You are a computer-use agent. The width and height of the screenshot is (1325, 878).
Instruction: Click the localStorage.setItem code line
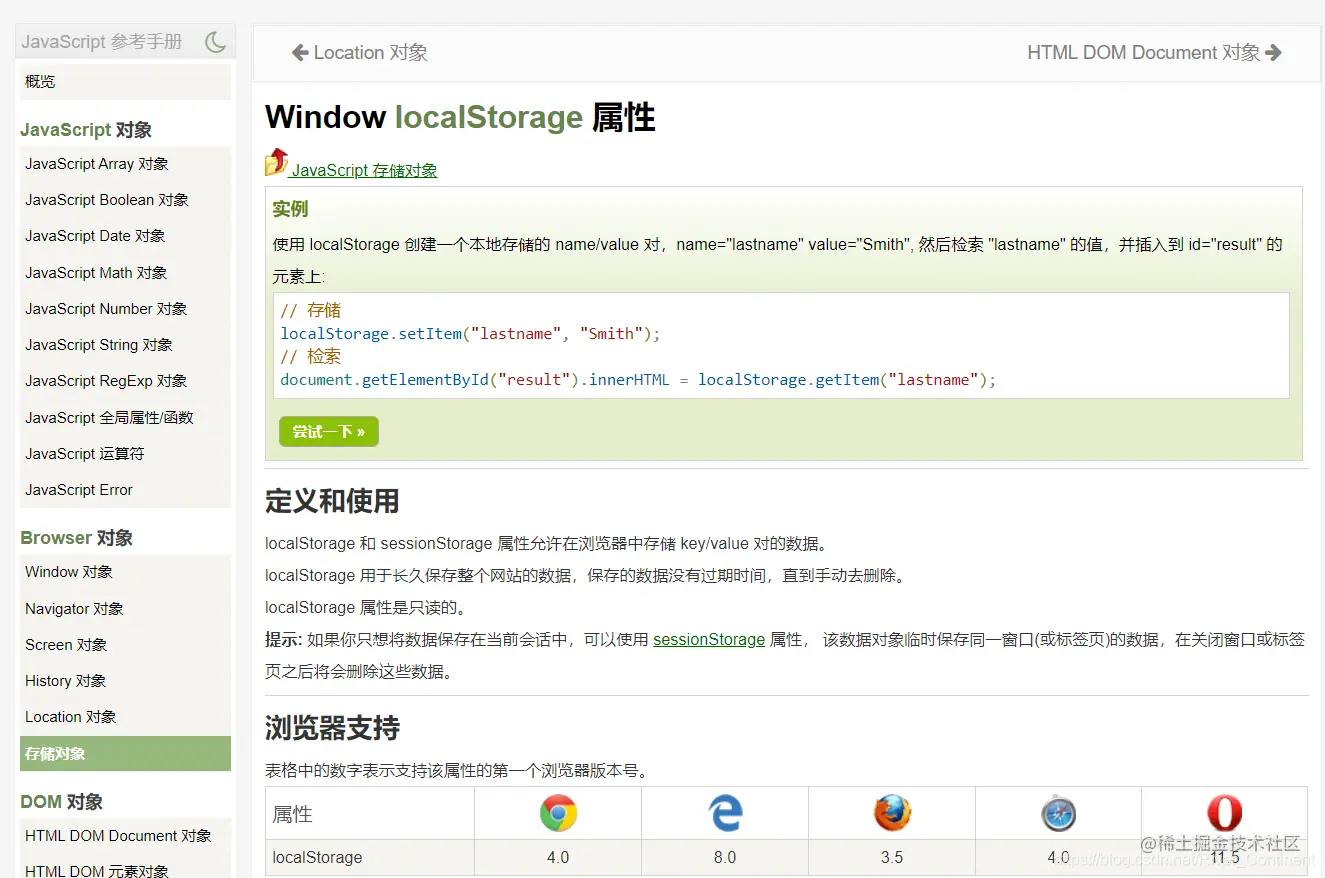click(470, 334)
